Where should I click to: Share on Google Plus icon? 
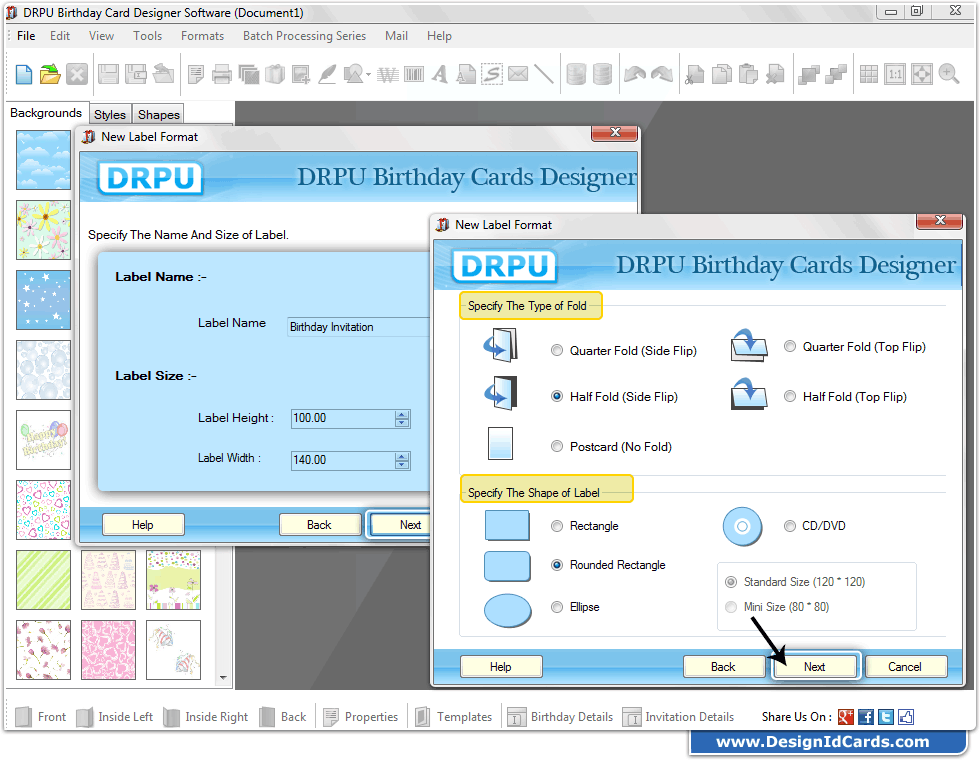(846, 717)
